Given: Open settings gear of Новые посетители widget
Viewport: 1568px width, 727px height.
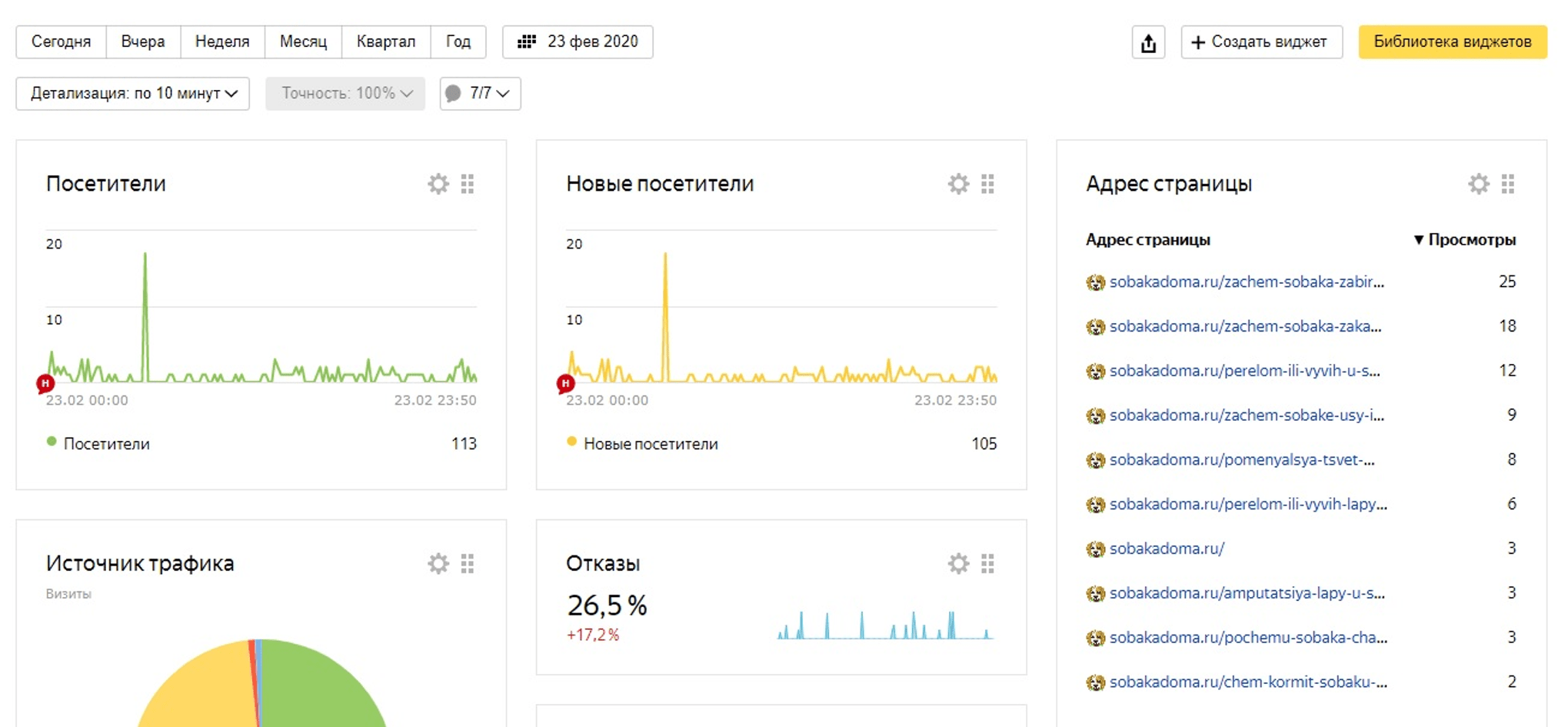Looking at the screenshot, I should (958, 184).
